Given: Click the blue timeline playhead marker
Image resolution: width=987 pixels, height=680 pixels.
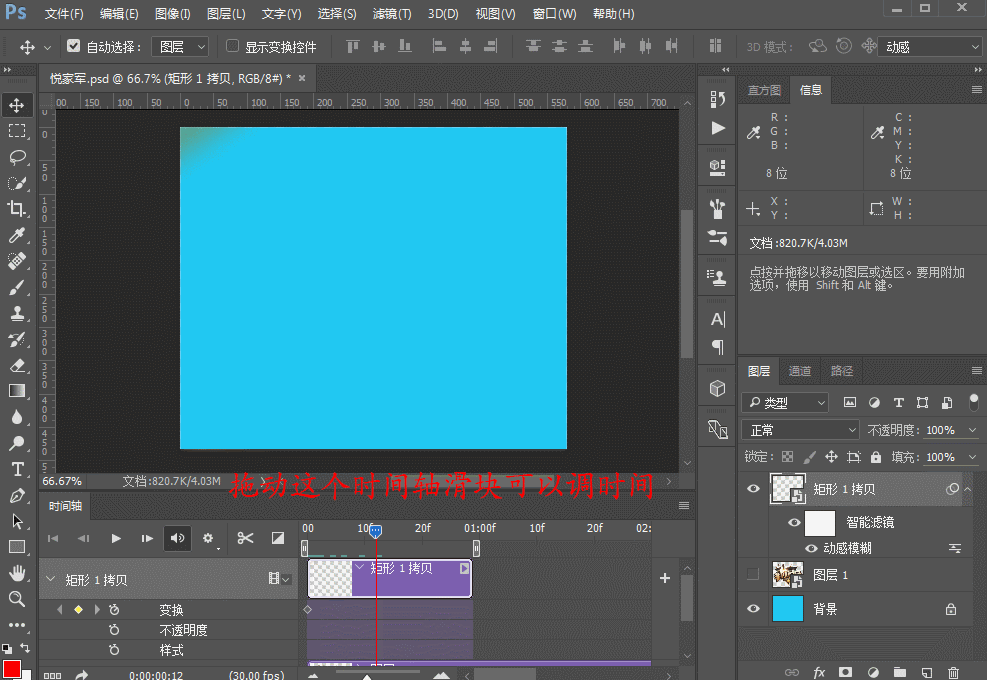Looking at the screenshot, I should [x=375, y=531].
